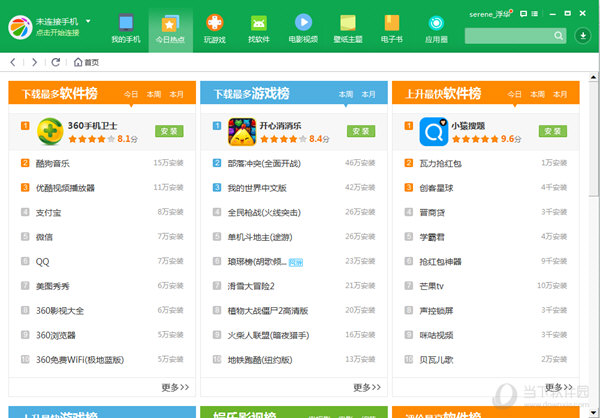Click the 开心消消乐 game icon

242,132
